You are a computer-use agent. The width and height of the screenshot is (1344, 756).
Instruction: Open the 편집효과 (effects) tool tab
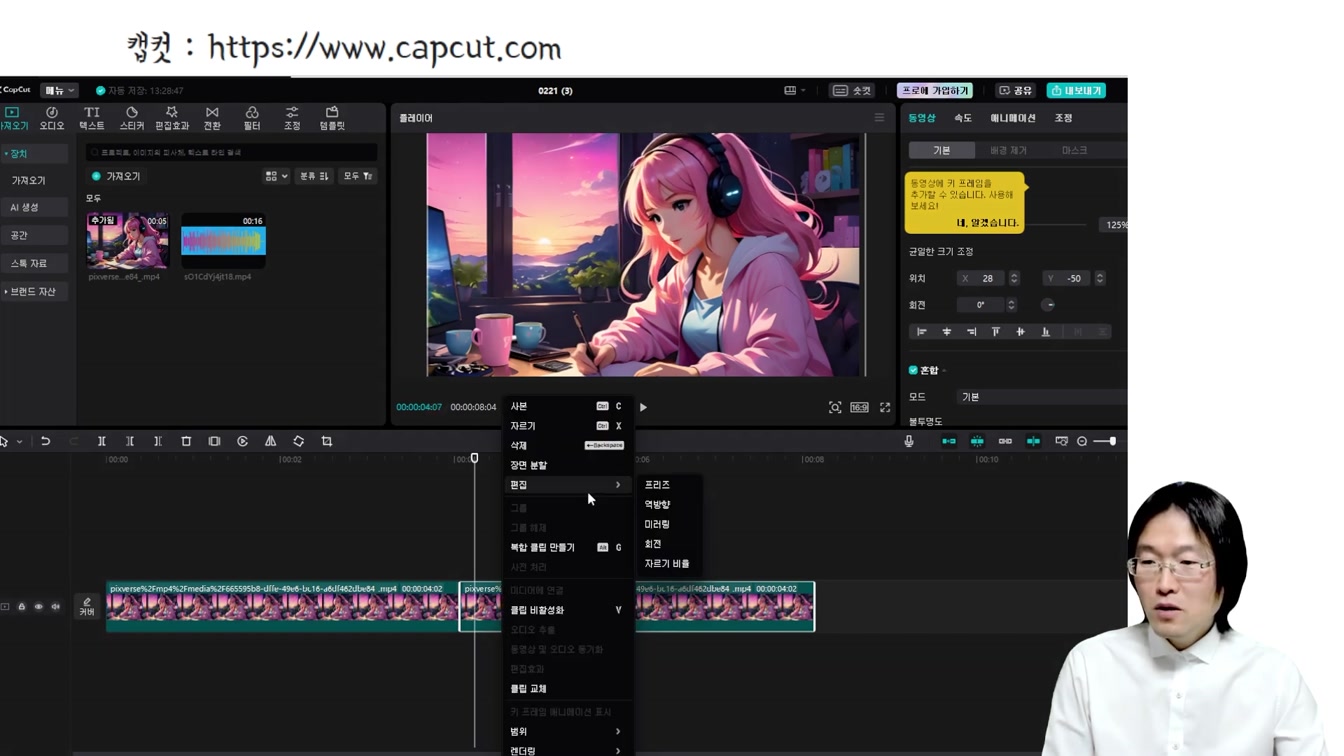pyautogui.click(x=172, y=118)
